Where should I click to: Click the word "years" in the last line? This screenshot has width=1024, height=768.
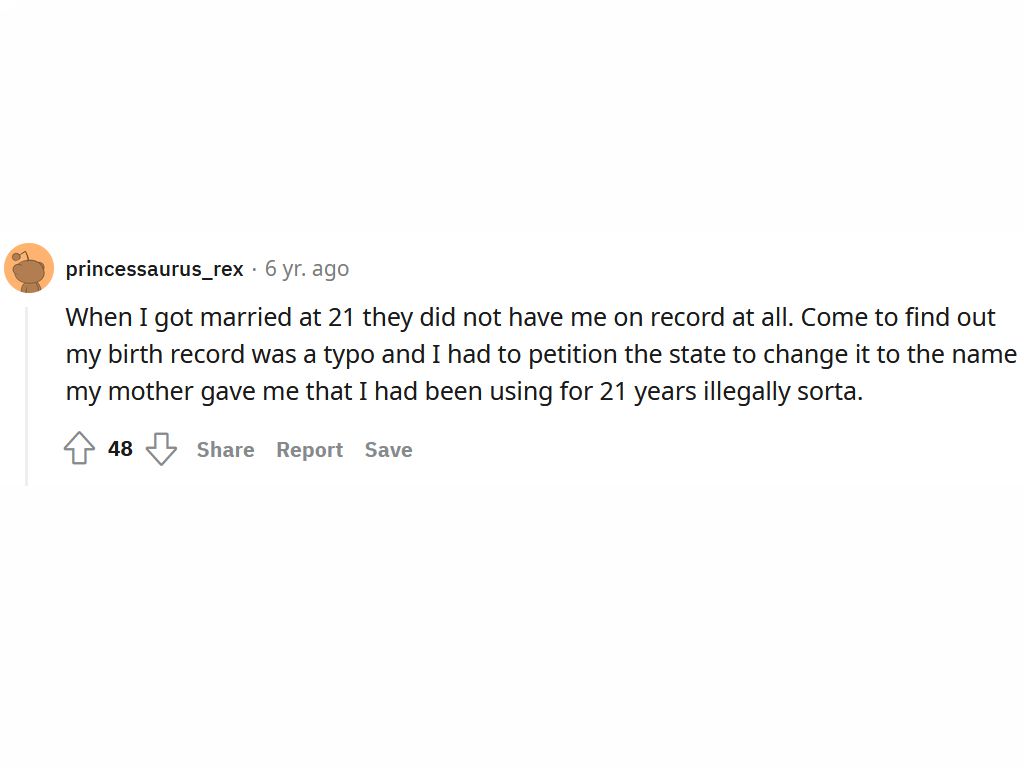click(665, 391)
